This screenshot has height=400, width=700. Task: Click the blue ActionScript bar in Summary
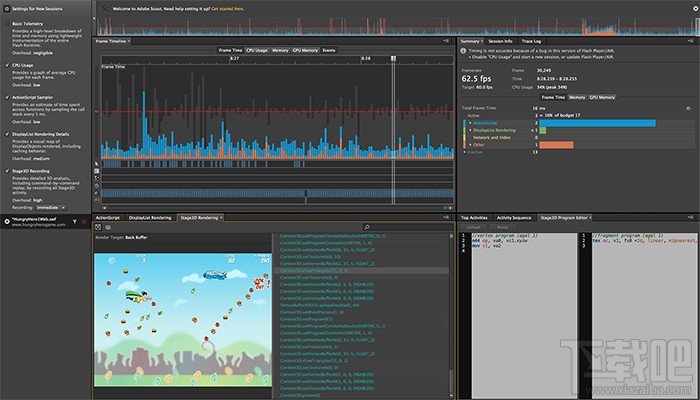pos(597,123)
